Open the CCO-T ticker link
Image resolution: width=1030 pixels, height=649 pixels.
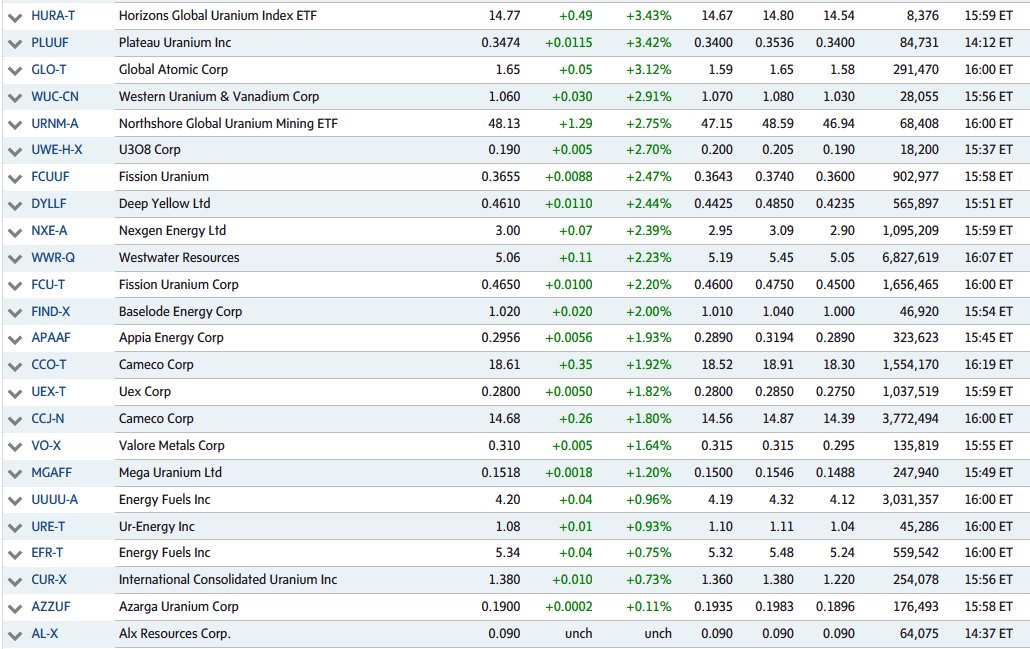[x=49, y=365]
